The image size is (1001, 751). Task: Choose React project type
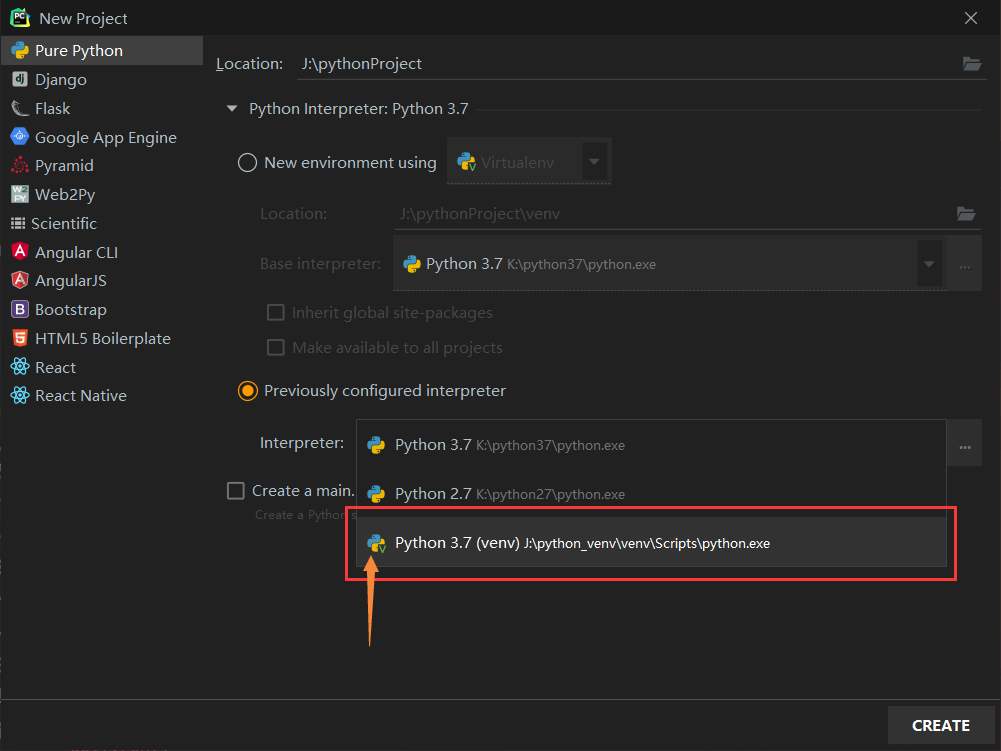pyautogui.click(x=102, y=367)
